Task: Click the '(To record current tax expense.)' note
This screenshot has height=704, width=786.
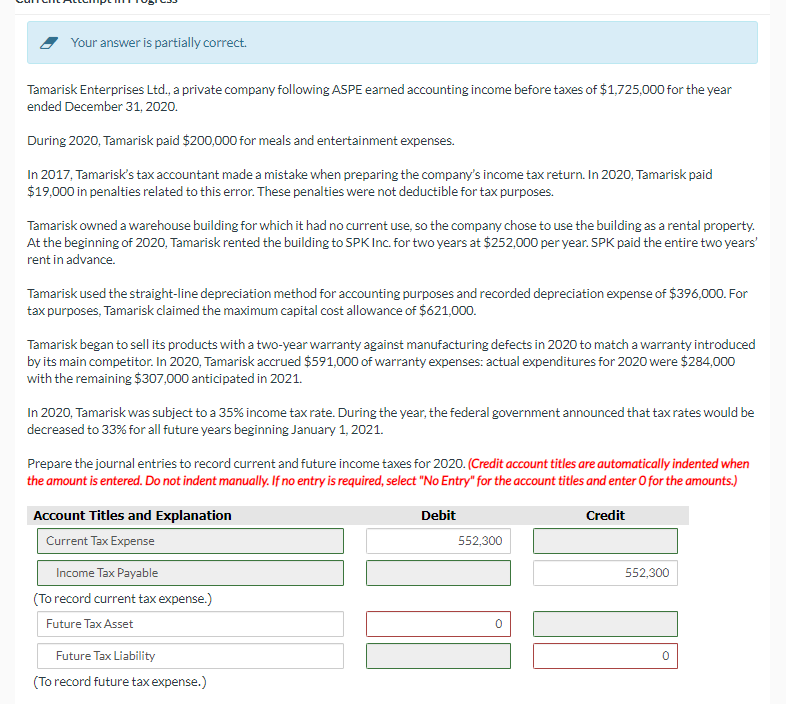Action: tap(123, 599)
